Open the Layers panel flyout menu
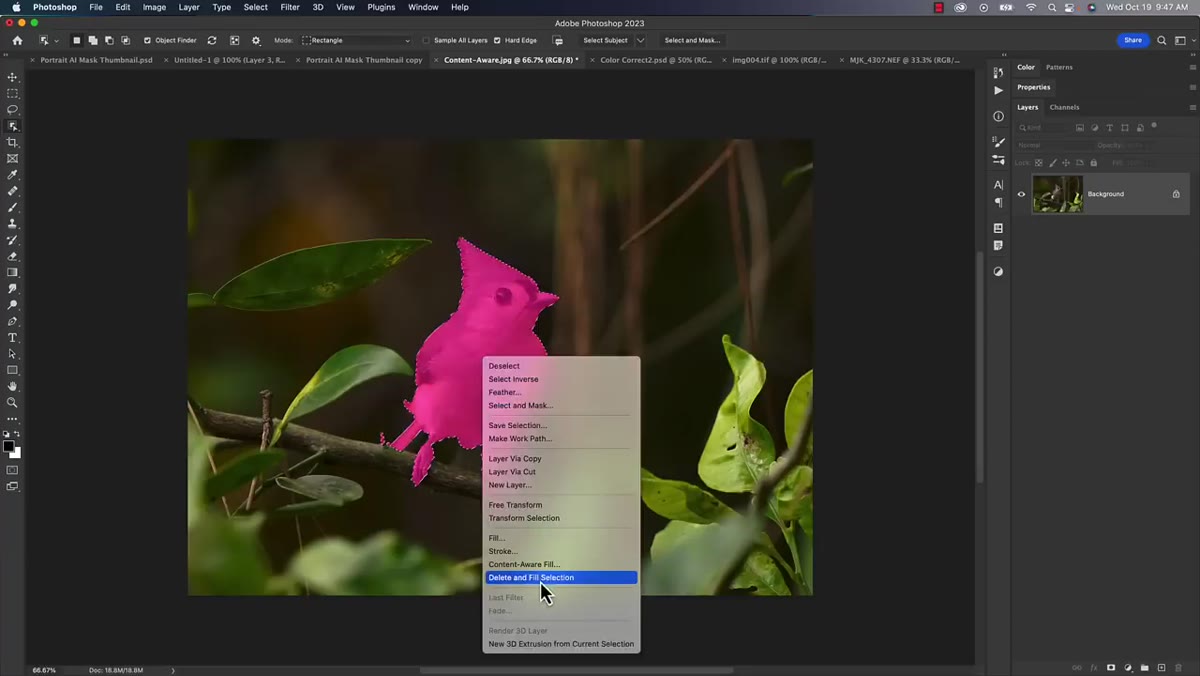 1192,107
